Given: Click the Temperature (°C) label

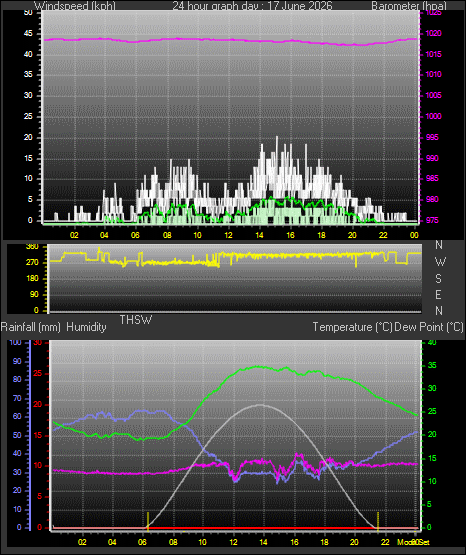Looking at the screenshot, I should click(352, 327).
